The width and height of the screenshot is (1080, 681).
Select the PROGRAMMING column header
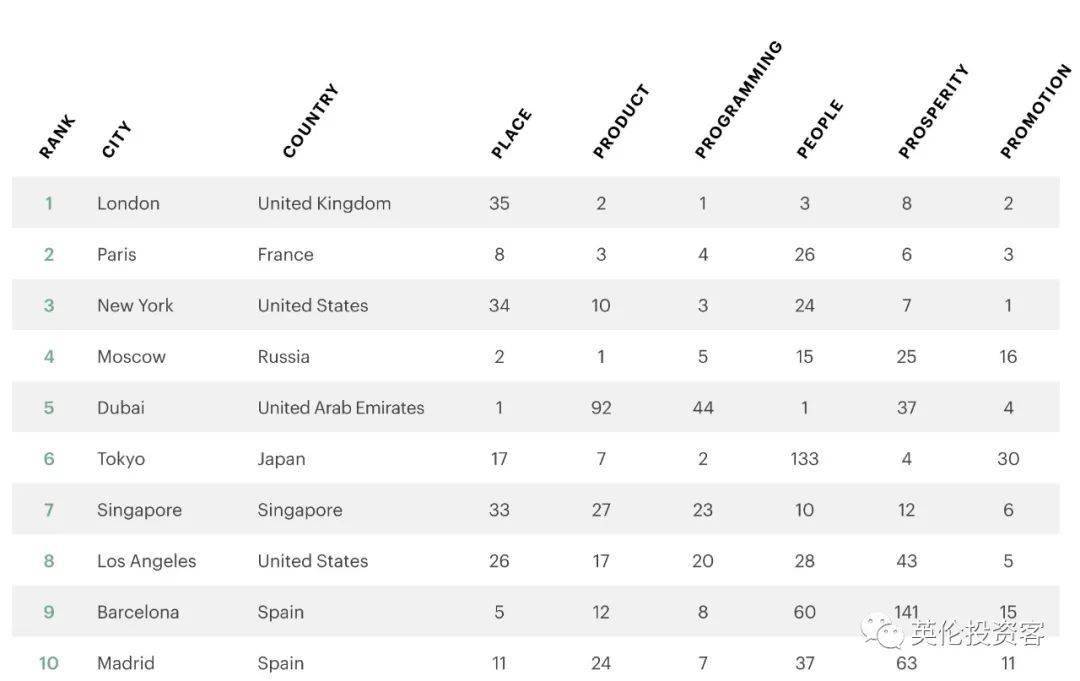tap(738, 100)
